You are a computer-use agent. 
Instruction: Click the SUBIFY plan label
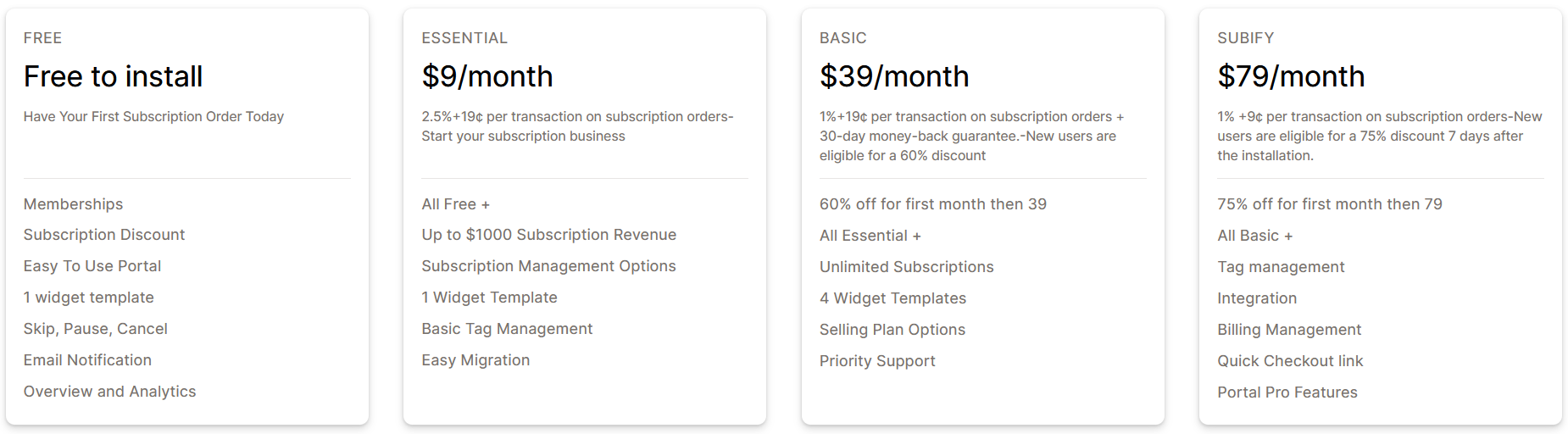[1245, 38]
